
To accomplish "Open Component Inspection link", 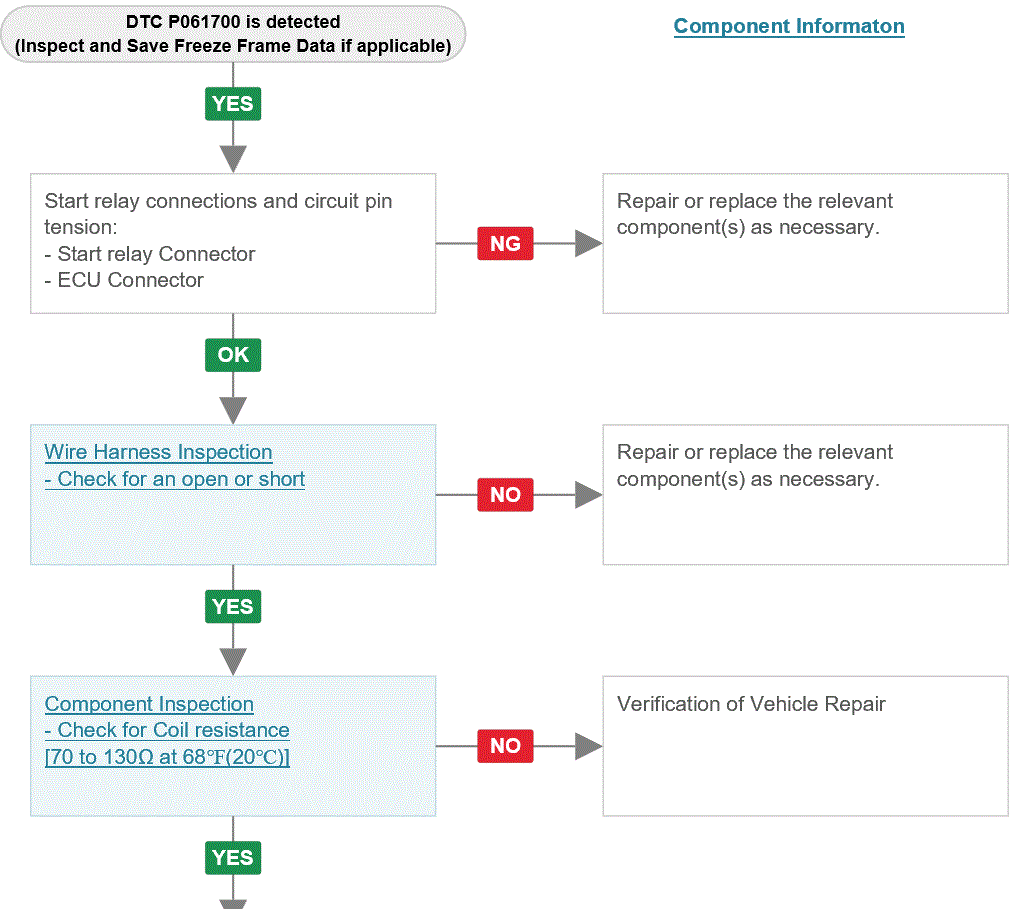I will pos(149,704).
